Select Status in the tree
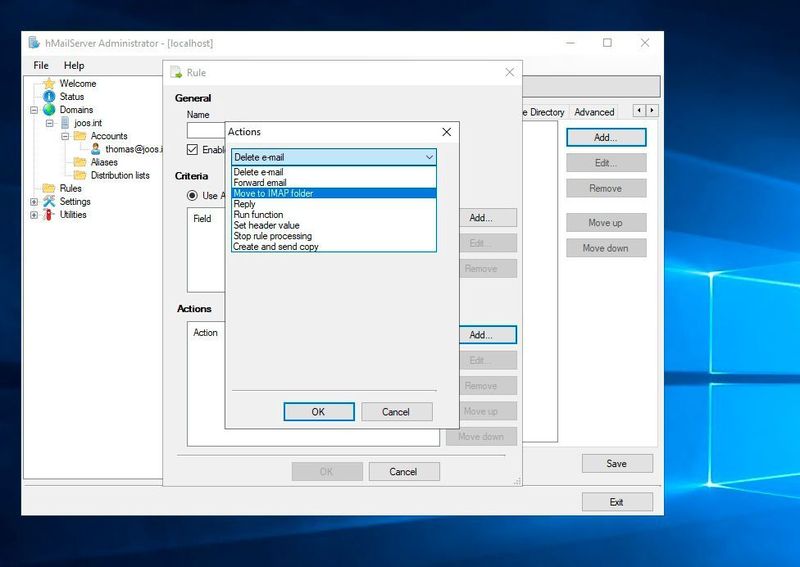Image resolution: width=800 pixels, height=567 pixels. (71, 96)
